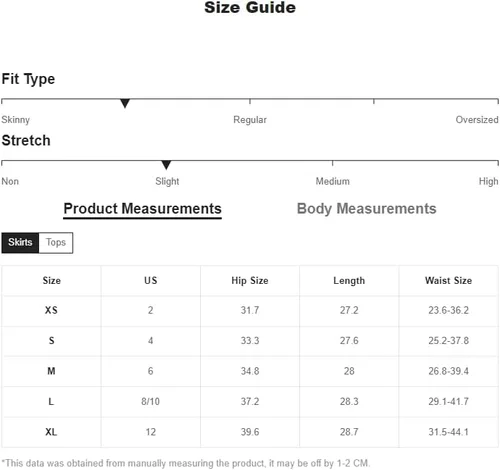Switch to Body Measurements tab
500x470 pixels.
(x=366, y=209)
